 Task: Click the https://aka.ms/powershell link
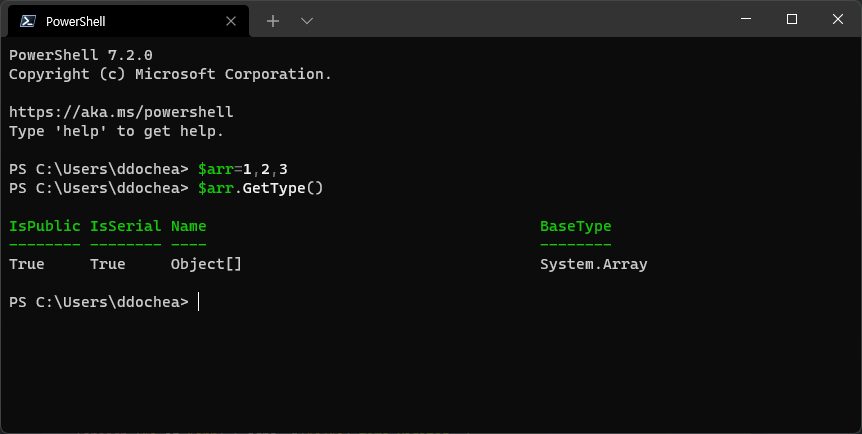click(121, 112)
